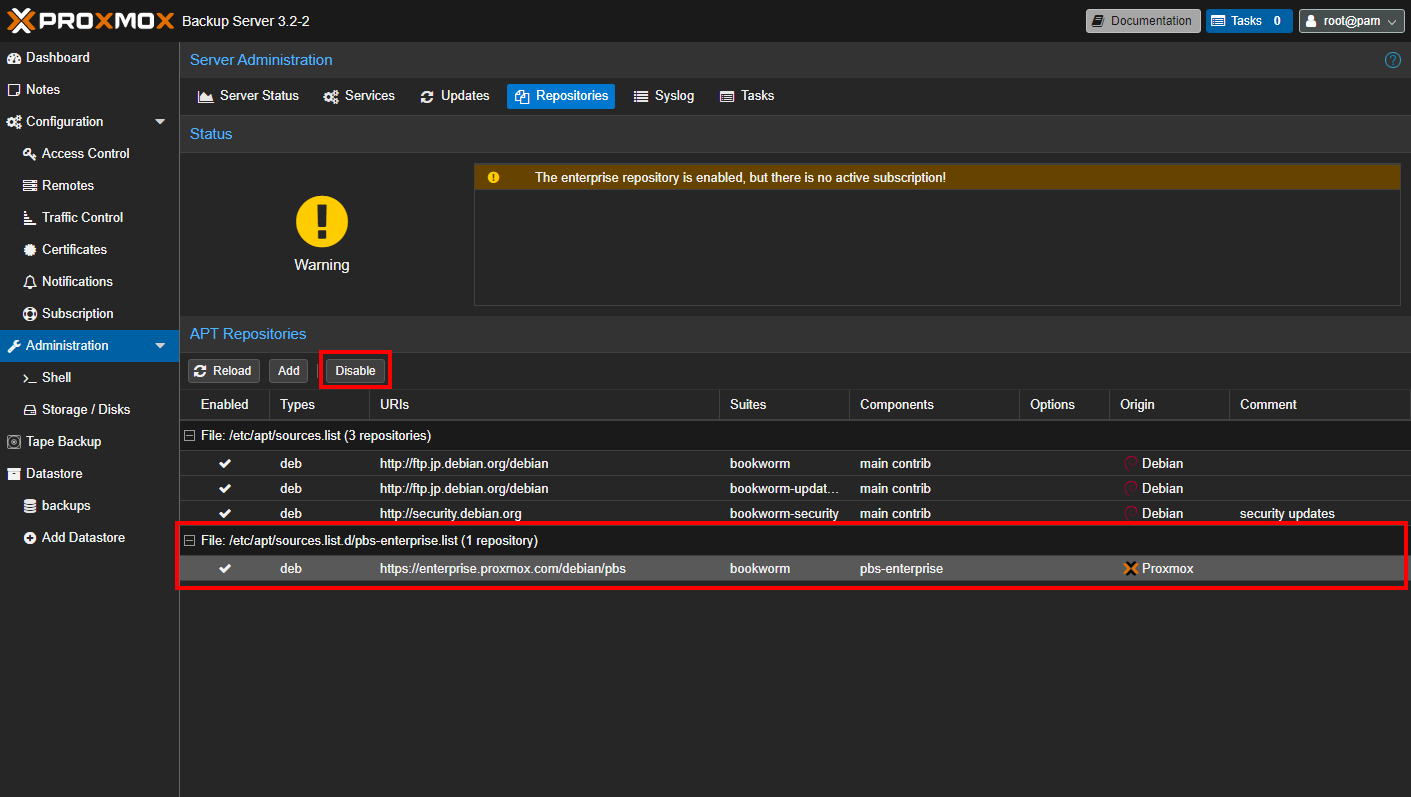Switch to the Updates tab
The image size is (1411, 797).
[x=454, y=96]
